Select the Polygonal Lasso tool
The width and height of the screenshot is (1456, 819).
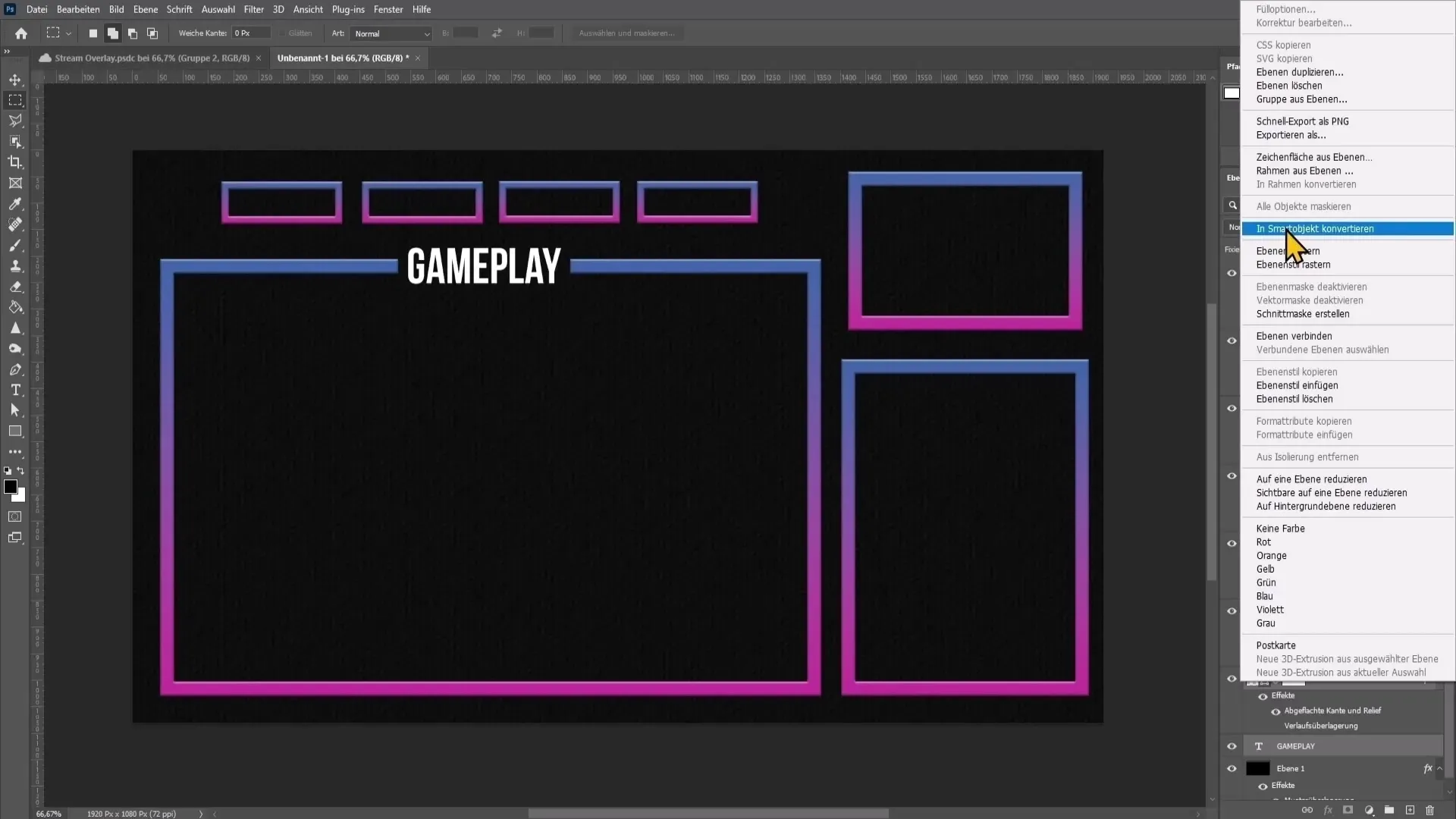[15, 121]
